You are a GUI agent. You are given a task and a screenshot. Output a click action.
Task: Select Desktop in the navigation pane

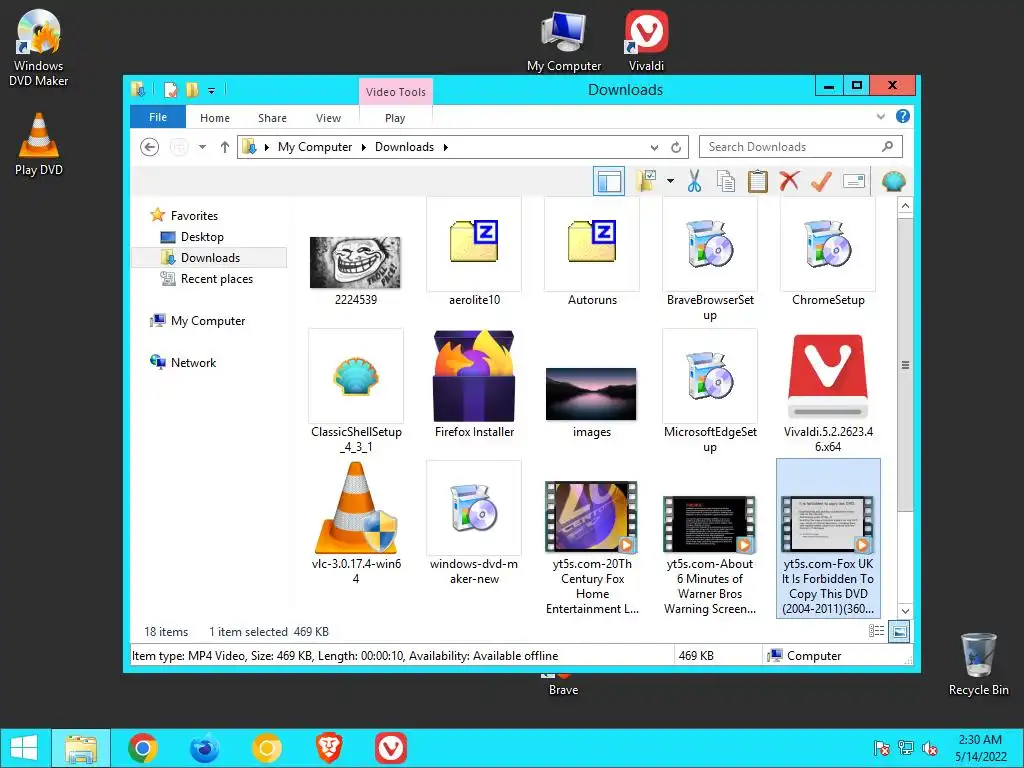click(x=202, y=236)
